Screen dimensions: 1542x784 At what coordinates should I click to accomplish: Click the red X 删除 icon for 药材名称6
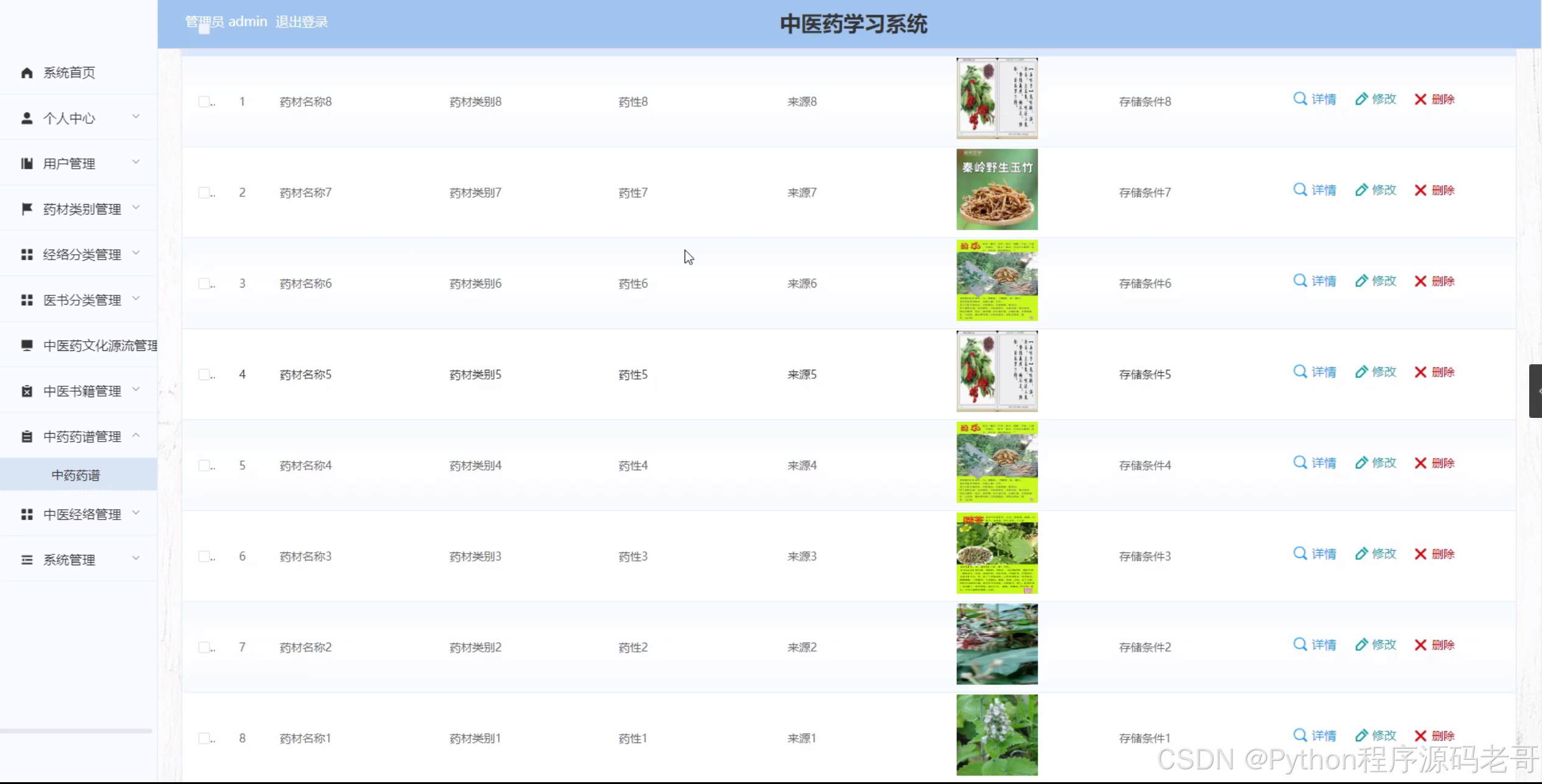click(x=1420, y=281)
